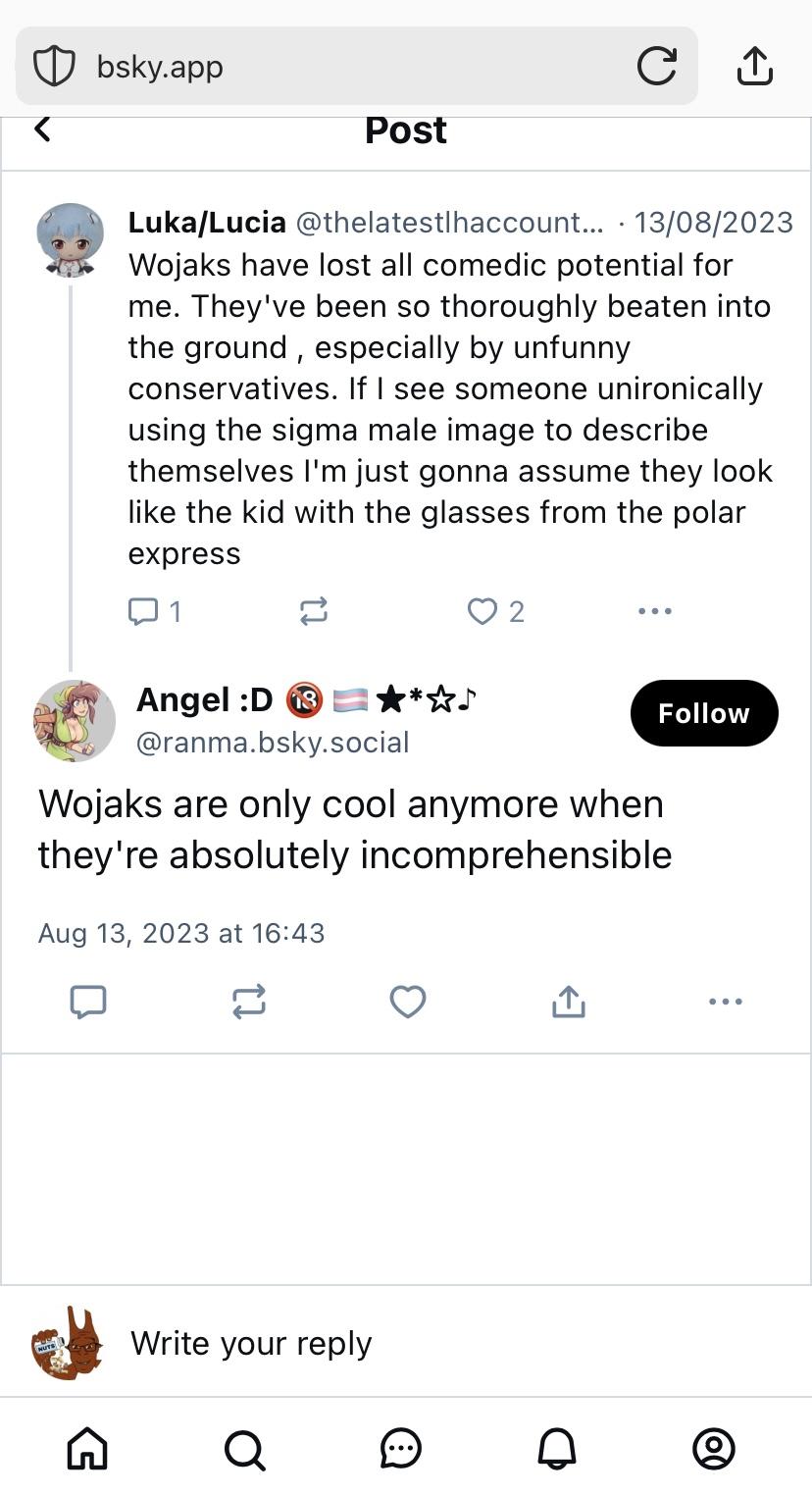Follow Angel :D's account
The height and width of the screenshot is (1494, 812).
click(x=703, y=713)
